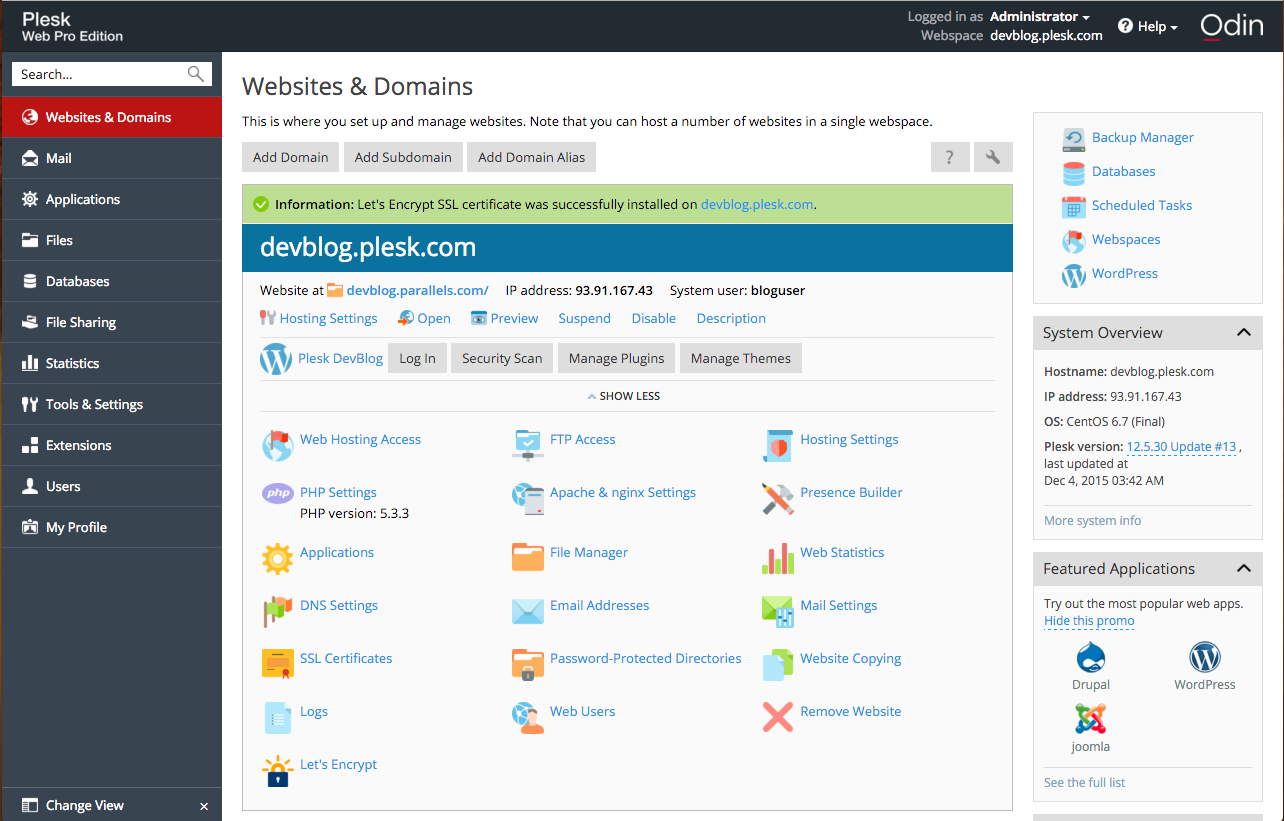This screenshot has height=821, width=1284.
Task: Click the wrench settings button near Add Domain Alias
Action: 993,157
